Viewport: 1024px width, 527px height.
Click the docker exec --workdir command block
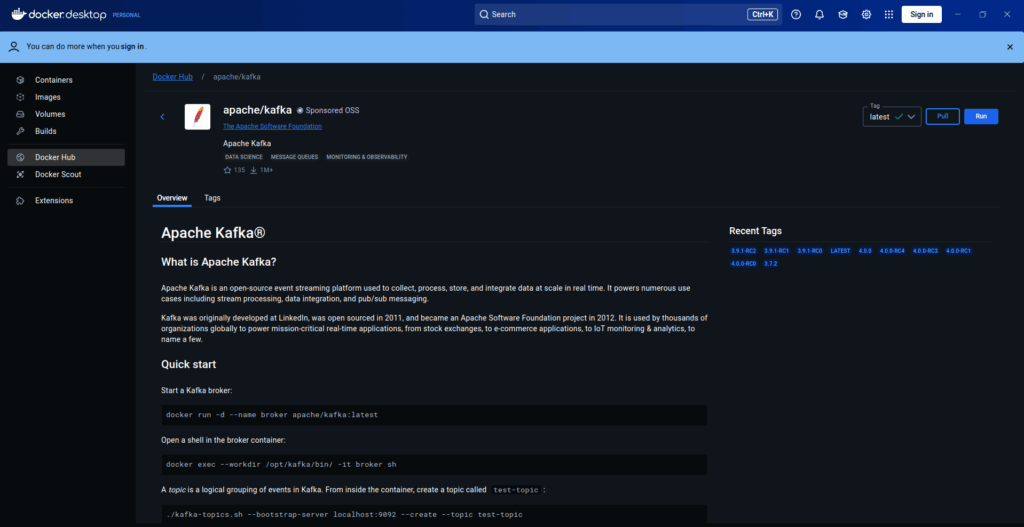434,464
